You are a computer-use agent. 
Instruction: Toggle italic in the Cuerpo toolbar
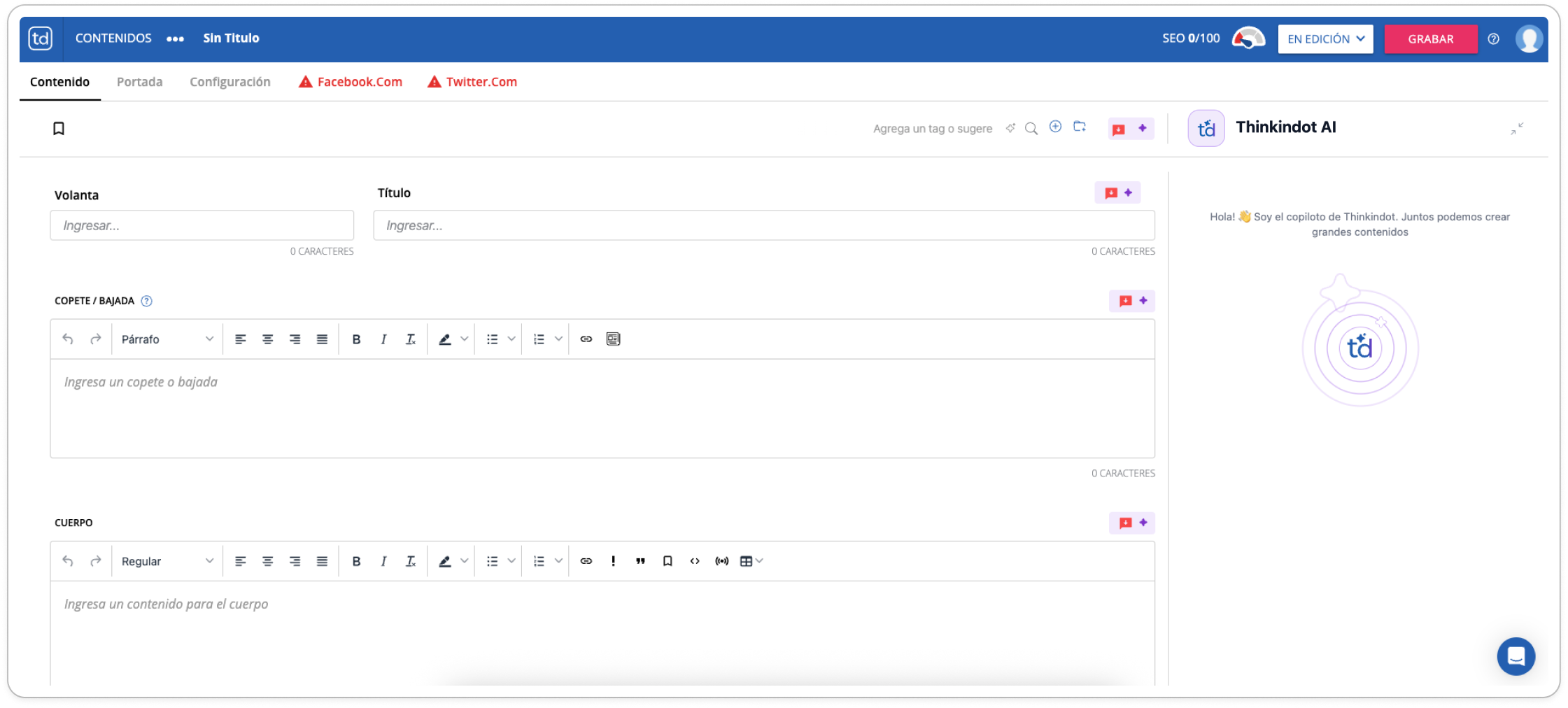point(383,561)
